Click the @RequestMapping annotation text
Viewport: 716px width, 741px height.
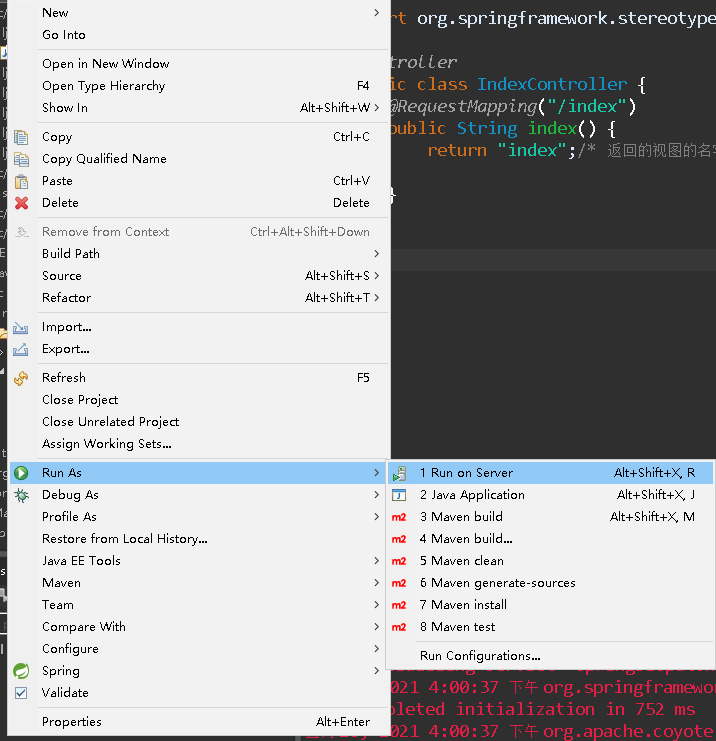464,107
